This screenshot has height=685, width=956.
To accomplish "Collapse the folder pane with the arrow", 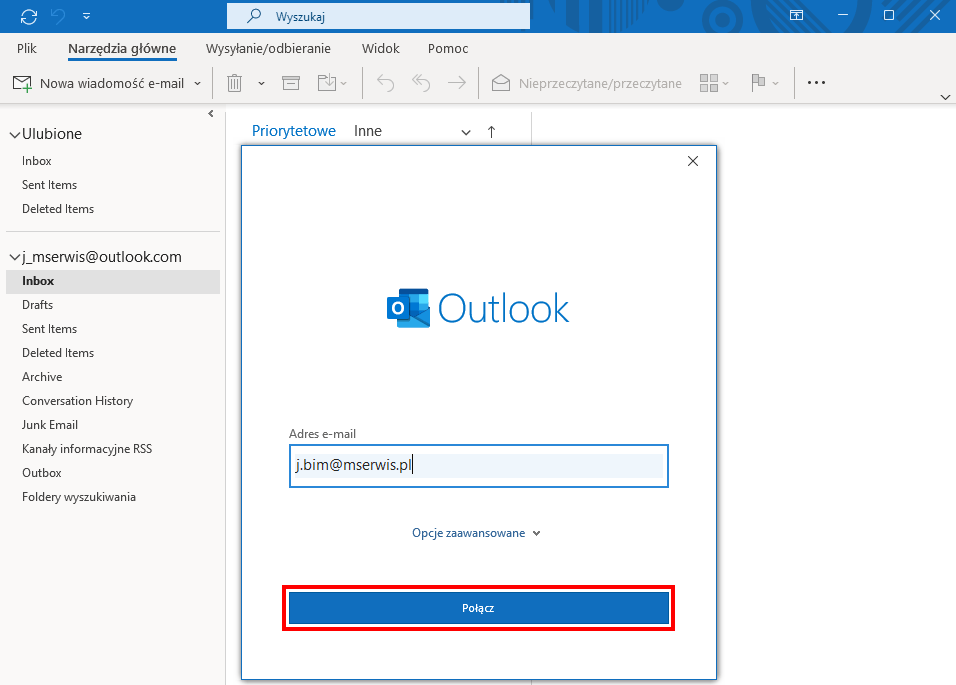I will tap(211, 114).
